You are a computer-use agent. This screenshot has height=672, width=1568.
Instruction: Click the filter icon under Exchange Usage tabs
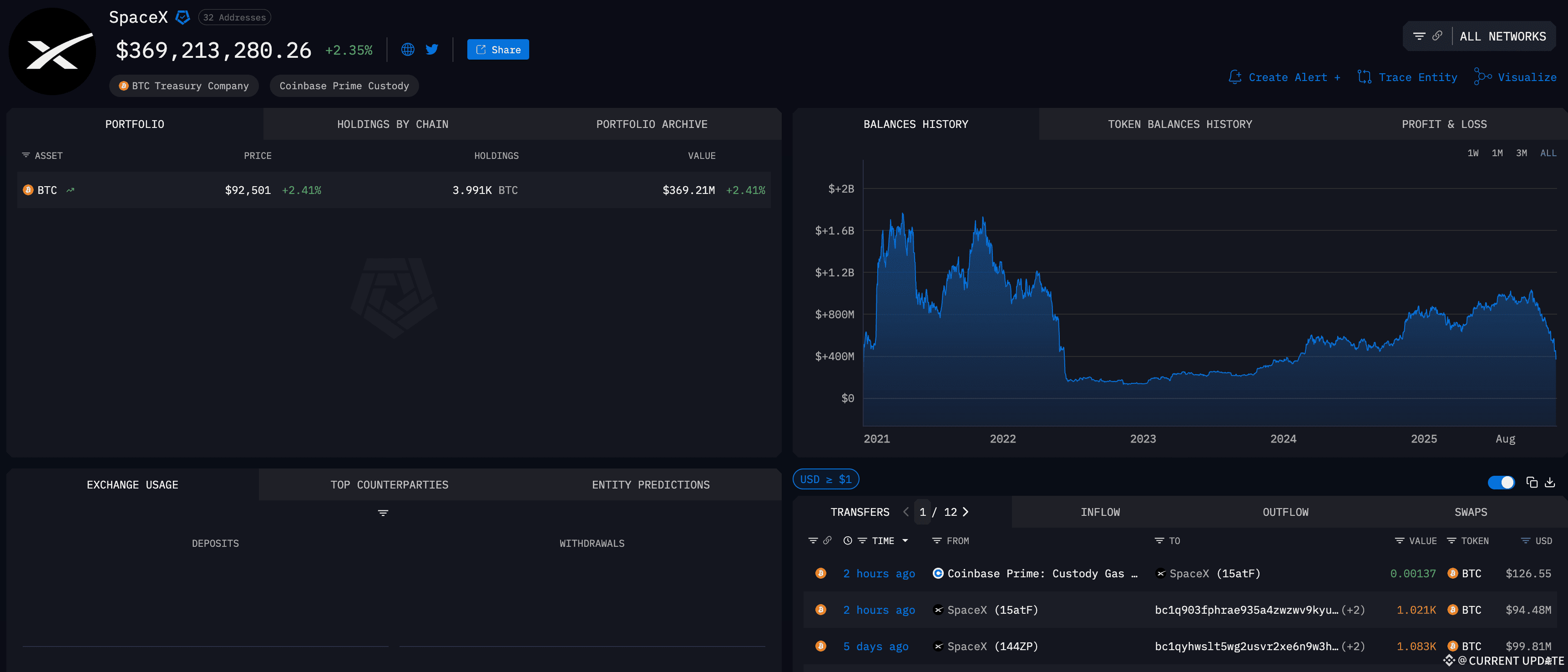pos(383,513)
